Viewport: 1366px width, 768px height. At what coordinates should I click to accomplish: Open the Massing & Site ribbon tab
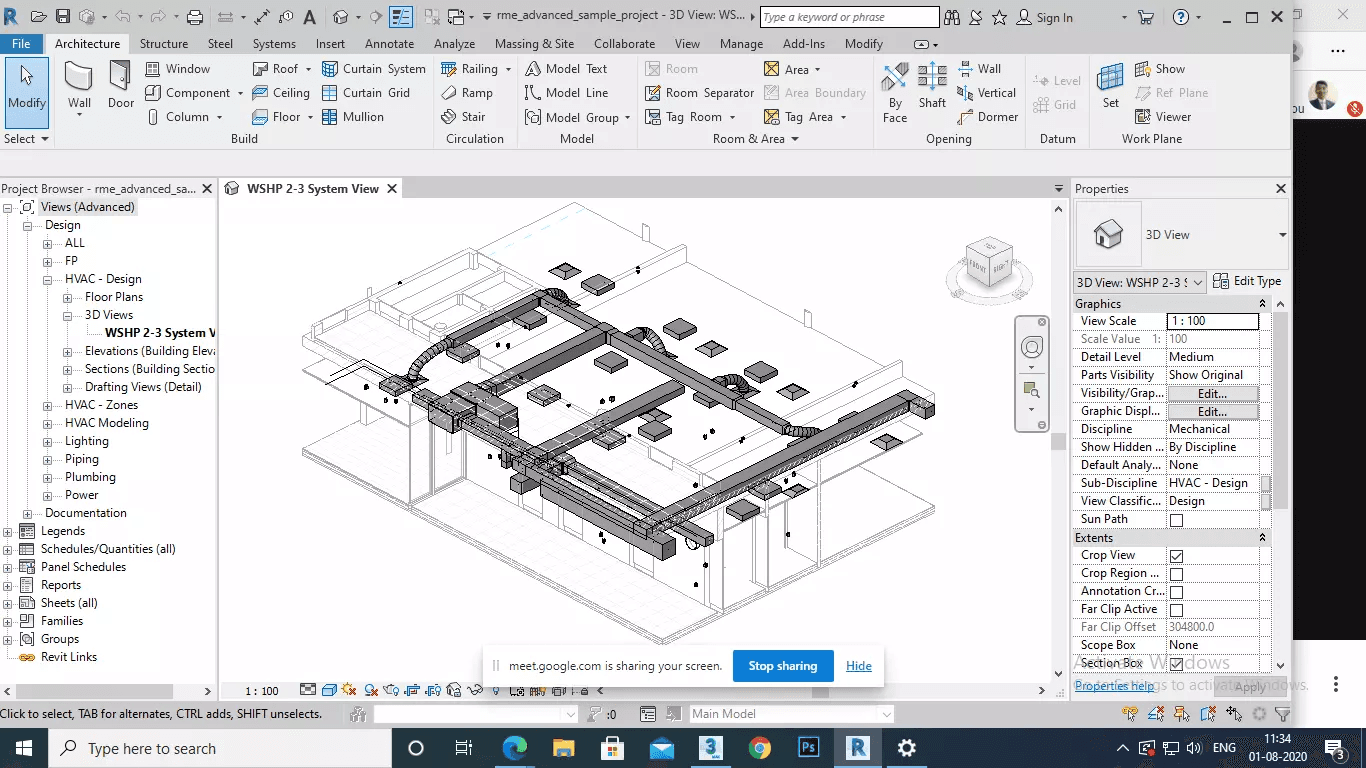(x=534, y=43)
